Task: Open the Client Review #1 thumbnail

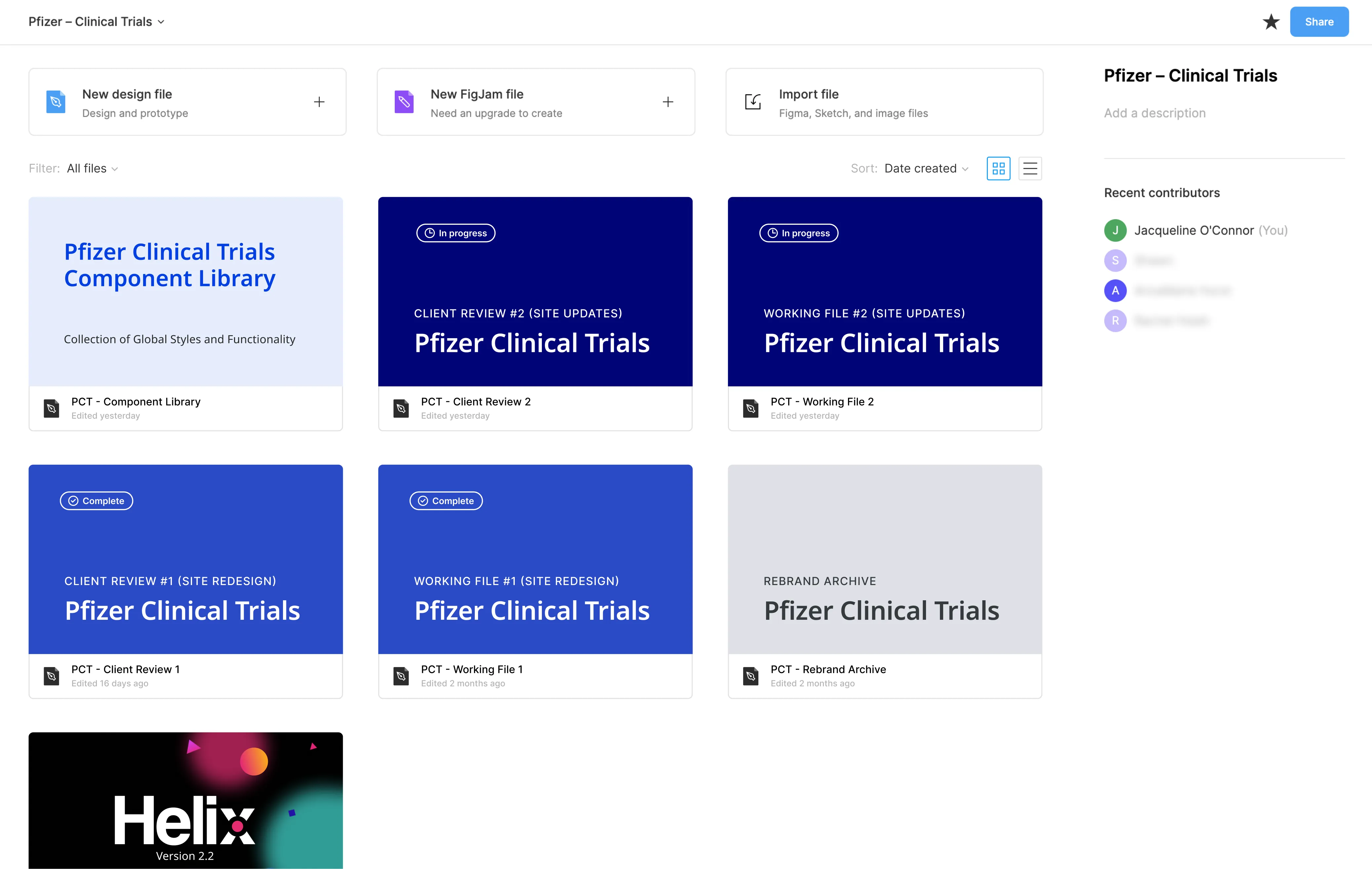Action: pos(186,559)
